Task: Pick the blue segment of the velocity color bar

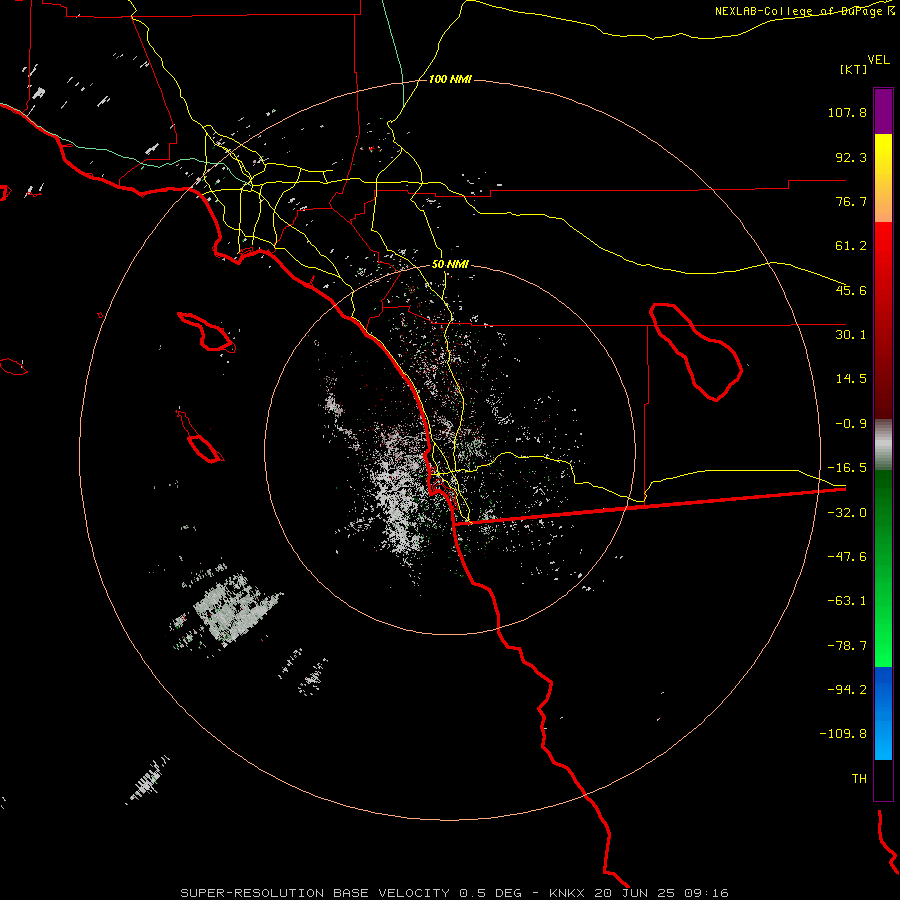Action: [x=883, y=713]
